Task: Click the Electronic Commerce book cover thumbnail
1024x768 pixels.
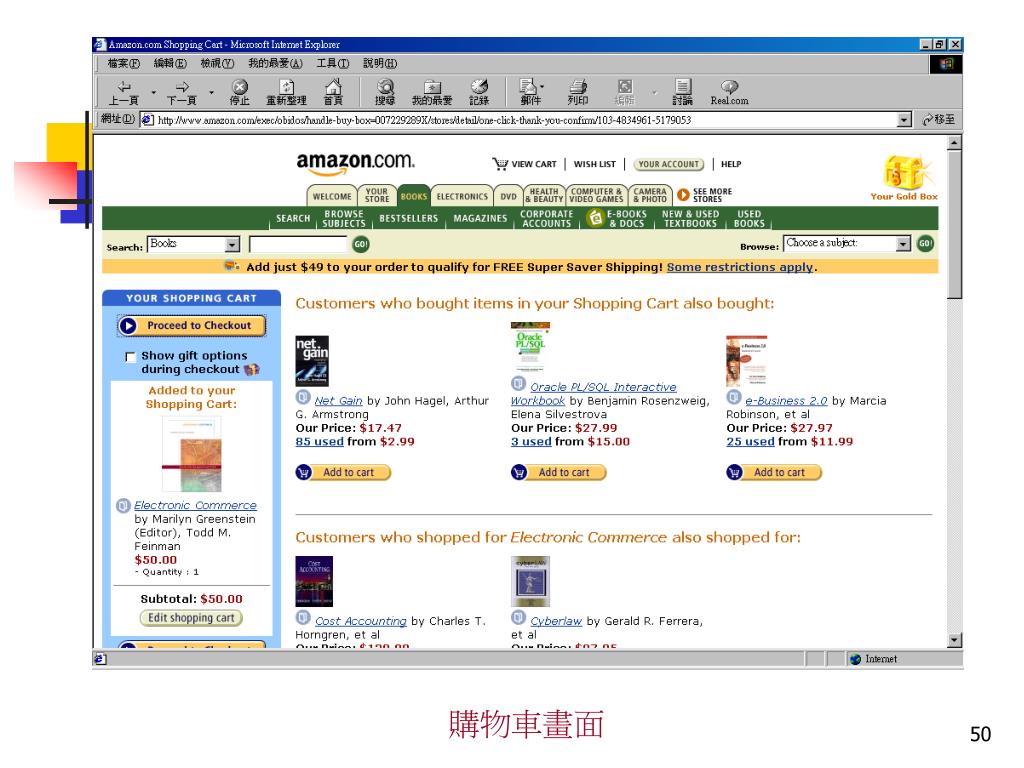Action: [x=192, y=455]
